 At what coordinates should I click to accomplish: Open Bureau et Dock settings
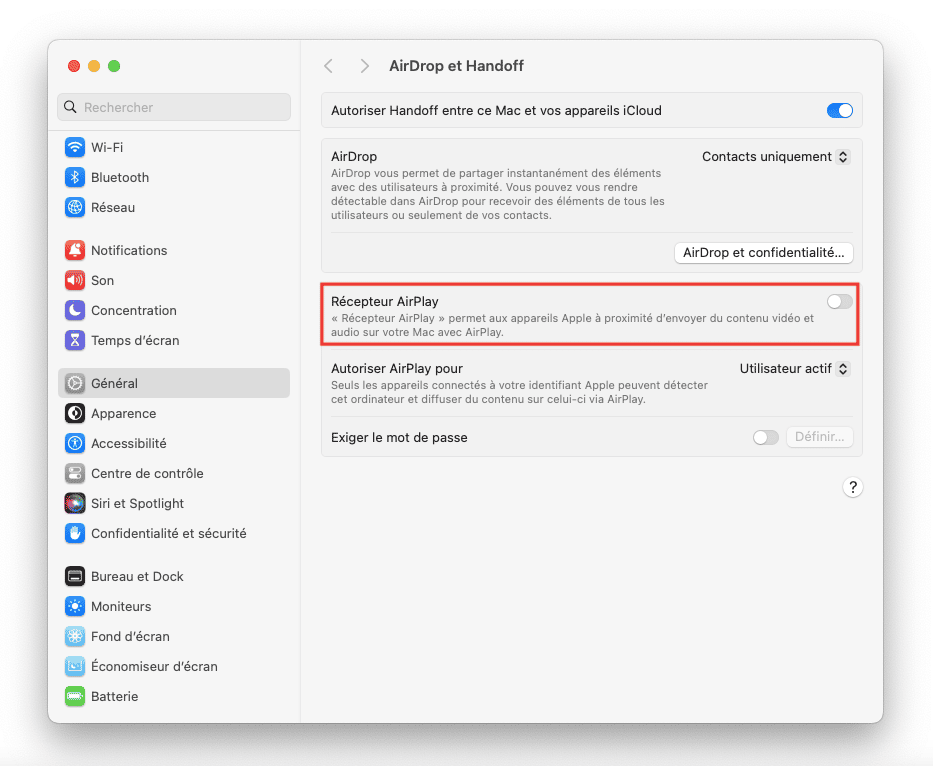pyautogui.click(x=137, y=576)
